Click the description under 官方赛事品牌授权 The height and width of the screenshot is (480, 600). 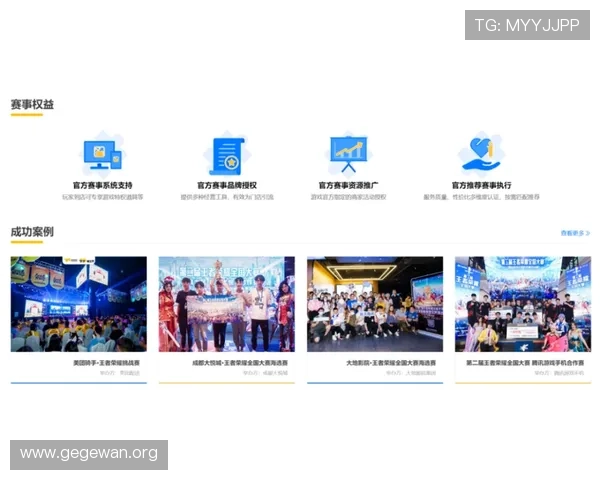pos(227,197)
